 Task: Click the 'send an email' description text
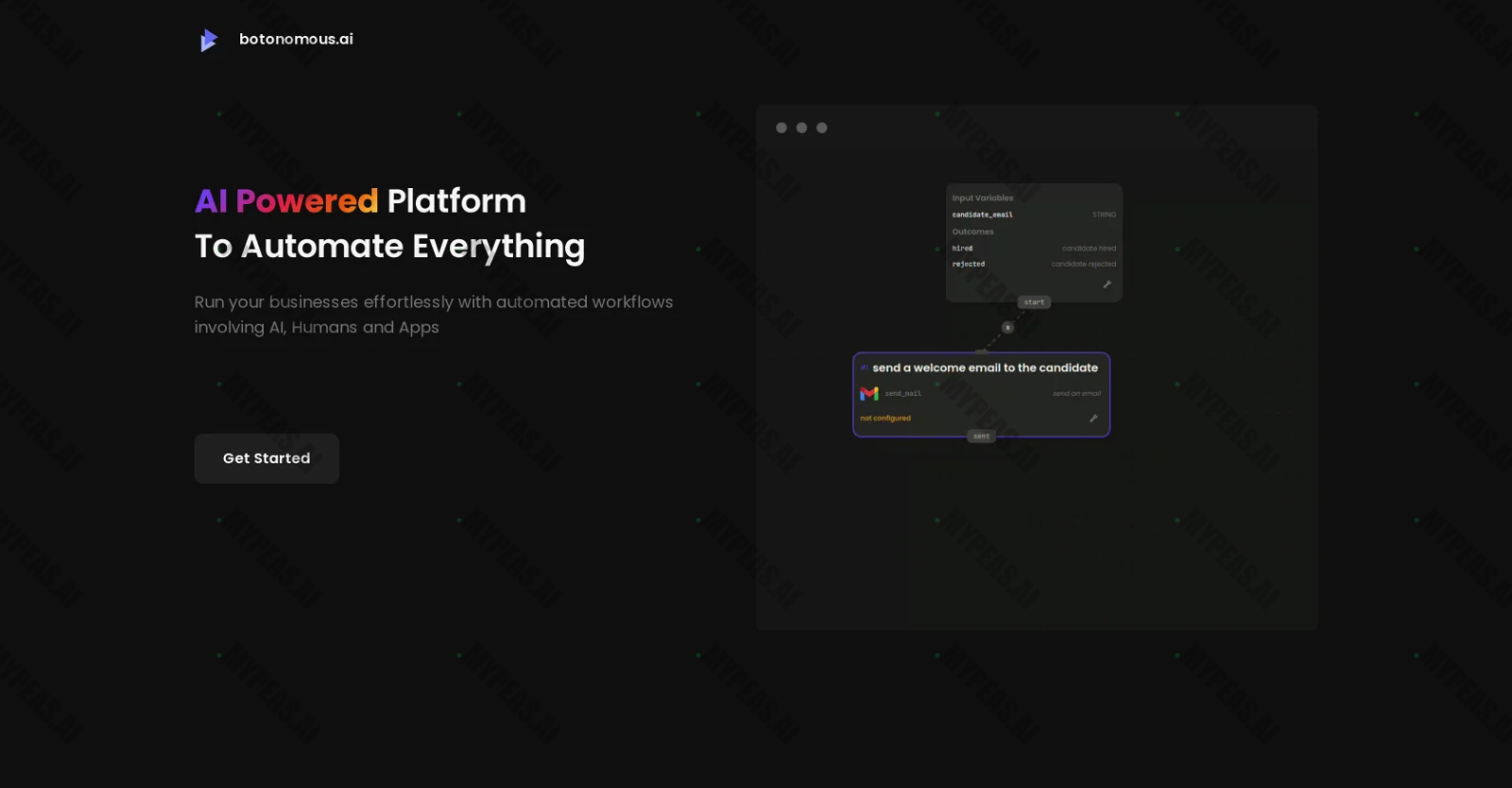(x=1076, y=393)
